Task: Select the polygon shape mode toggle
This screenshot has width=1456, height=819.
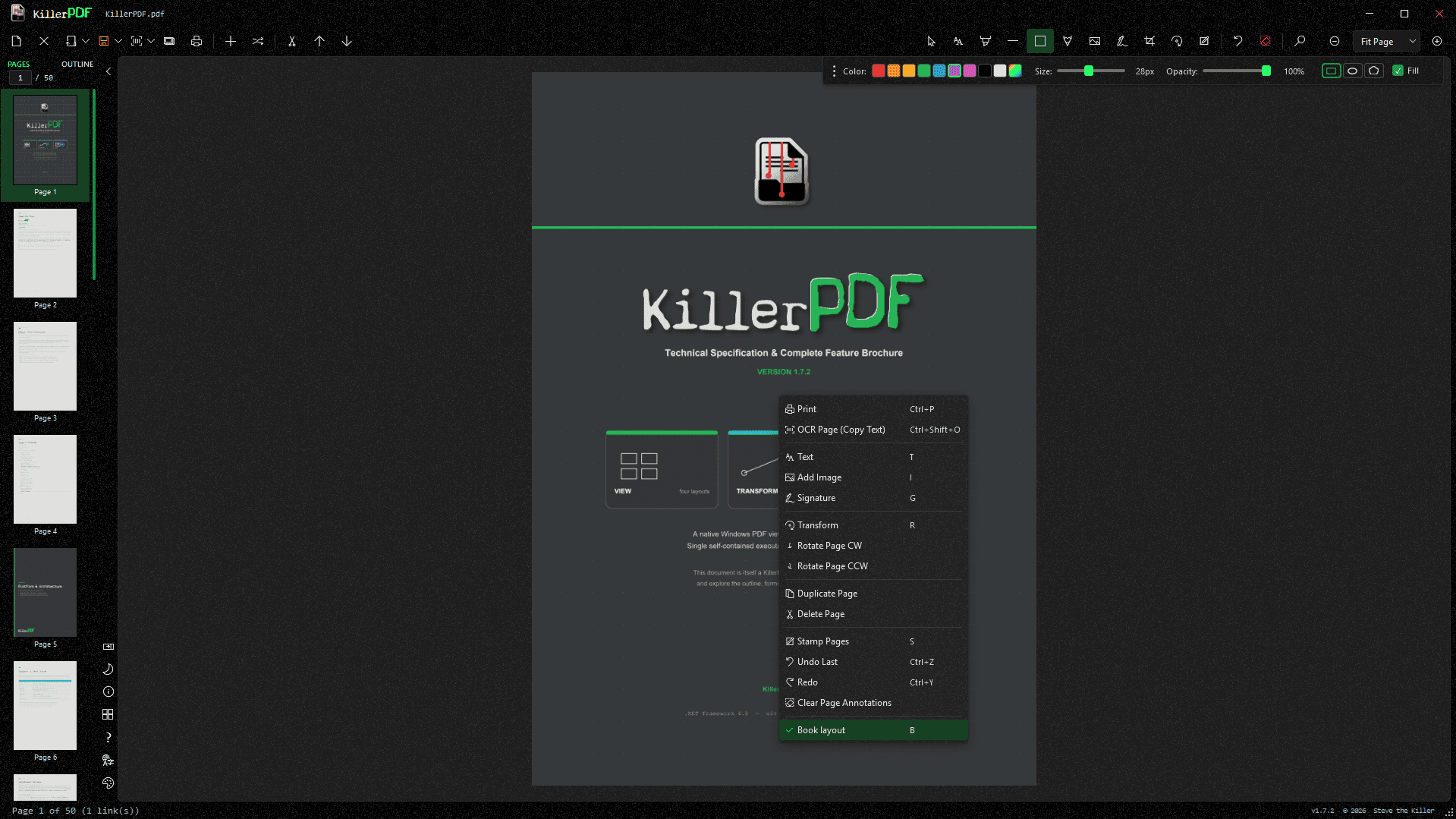Action: point(1373,71)
